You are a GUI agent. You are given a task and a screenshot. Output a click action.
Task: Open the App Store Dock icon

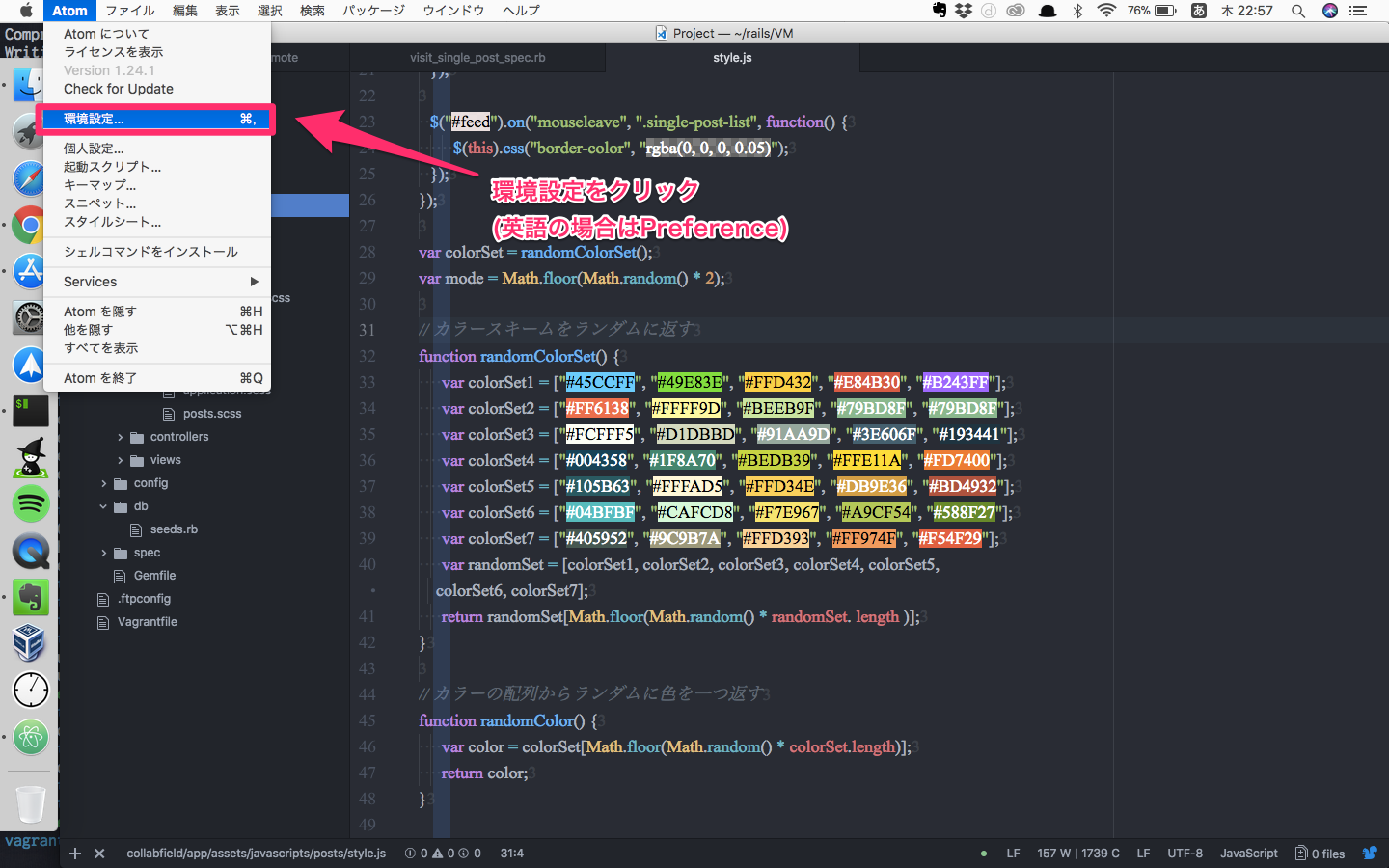click(30, 272)
